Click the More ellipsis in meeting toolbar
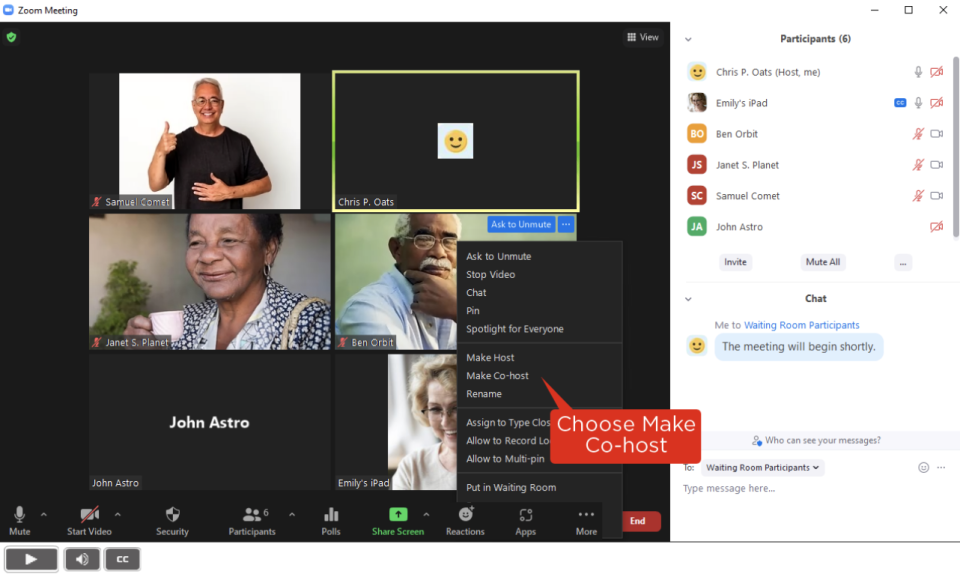Screen dimensions: 960x574 586,515
